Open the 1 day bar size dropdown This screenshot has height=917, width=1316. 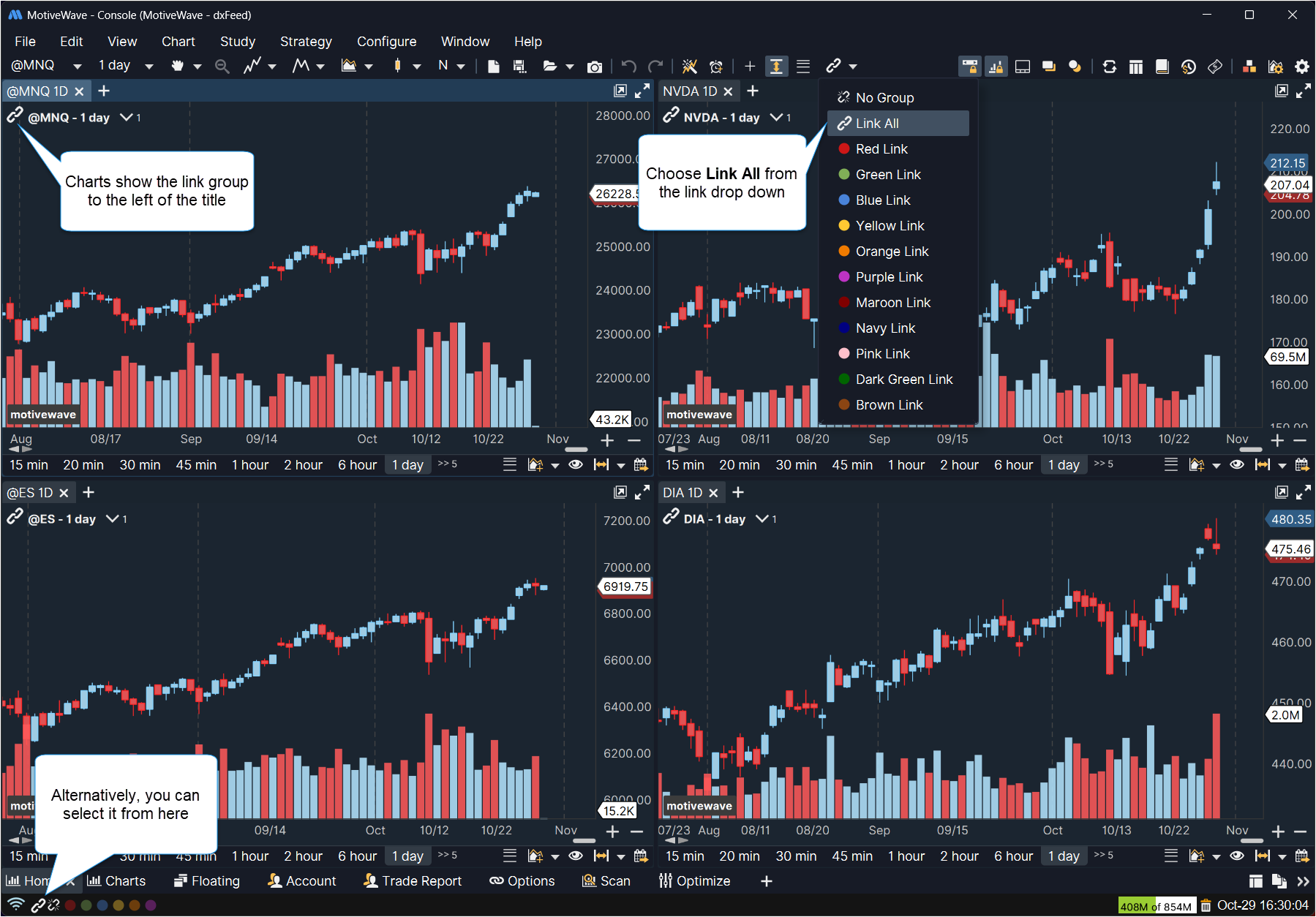click(149, 66)
